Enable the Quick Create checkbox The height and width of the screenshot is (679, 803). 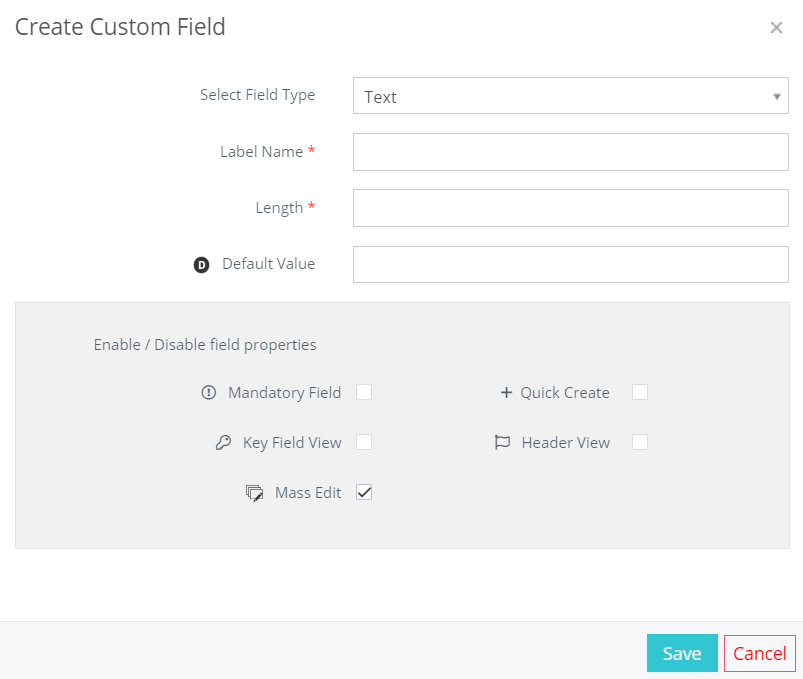pos(640,392)
